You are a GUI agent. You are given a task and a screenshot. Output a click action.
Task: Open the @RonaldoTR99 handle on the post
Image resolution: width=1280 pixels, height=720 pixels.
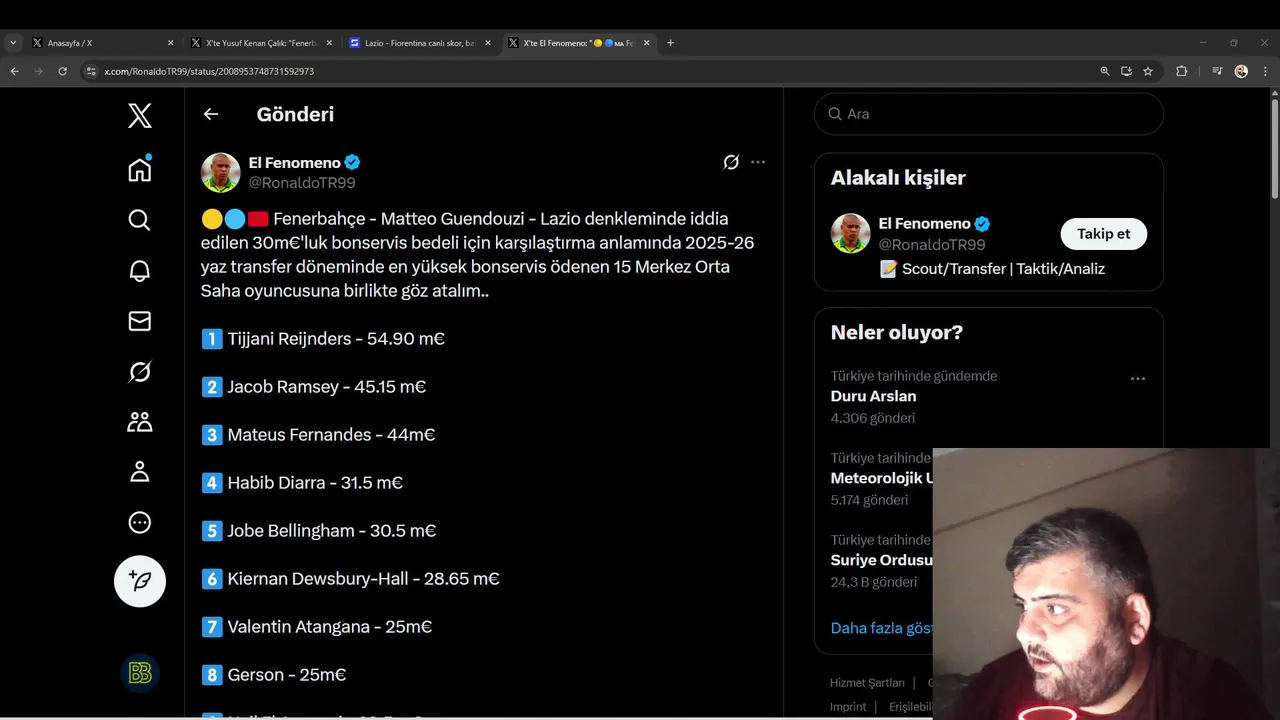(302, 183)
